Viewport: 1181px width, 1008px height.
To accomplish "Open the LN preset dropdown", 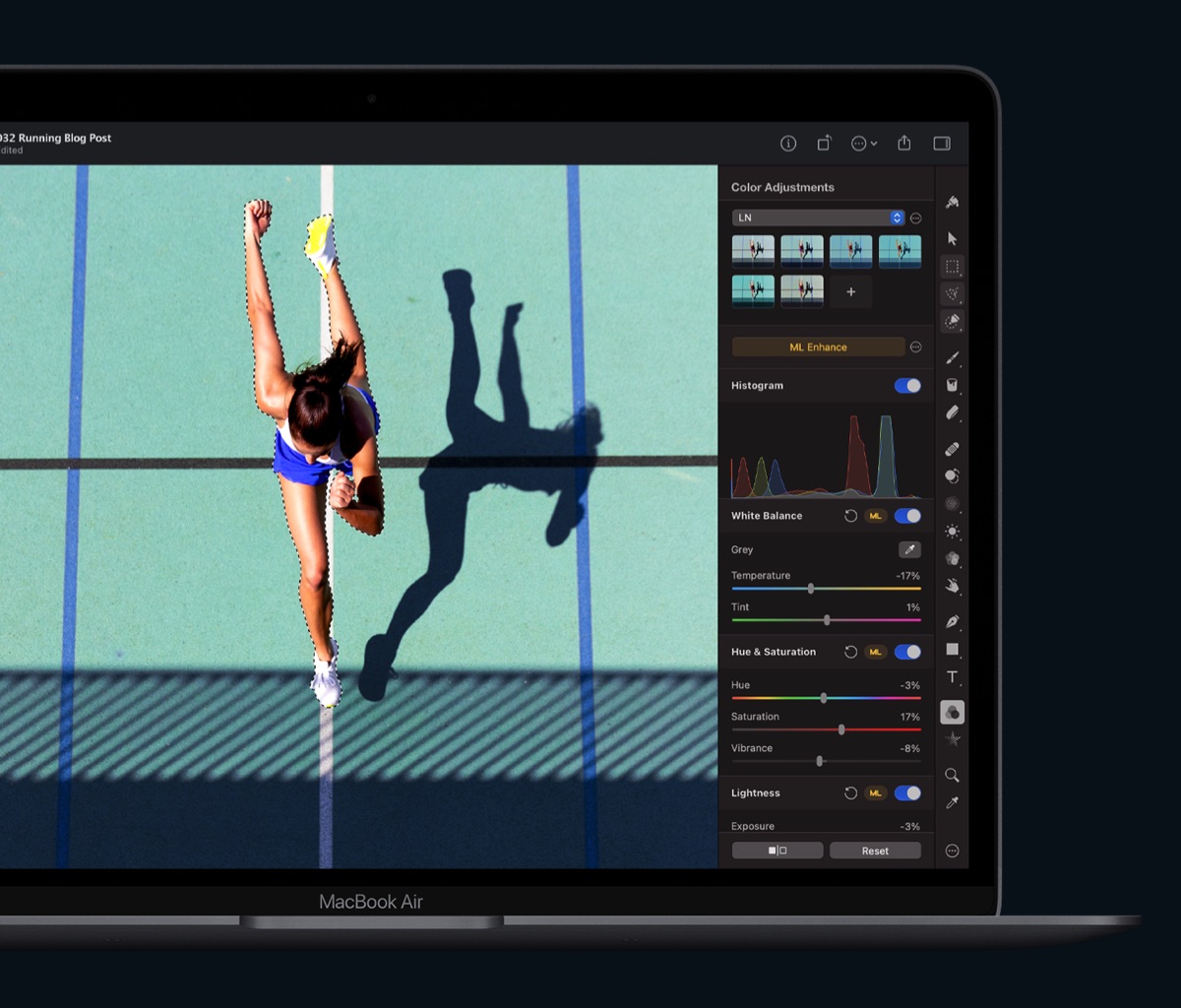I will 818,218.
